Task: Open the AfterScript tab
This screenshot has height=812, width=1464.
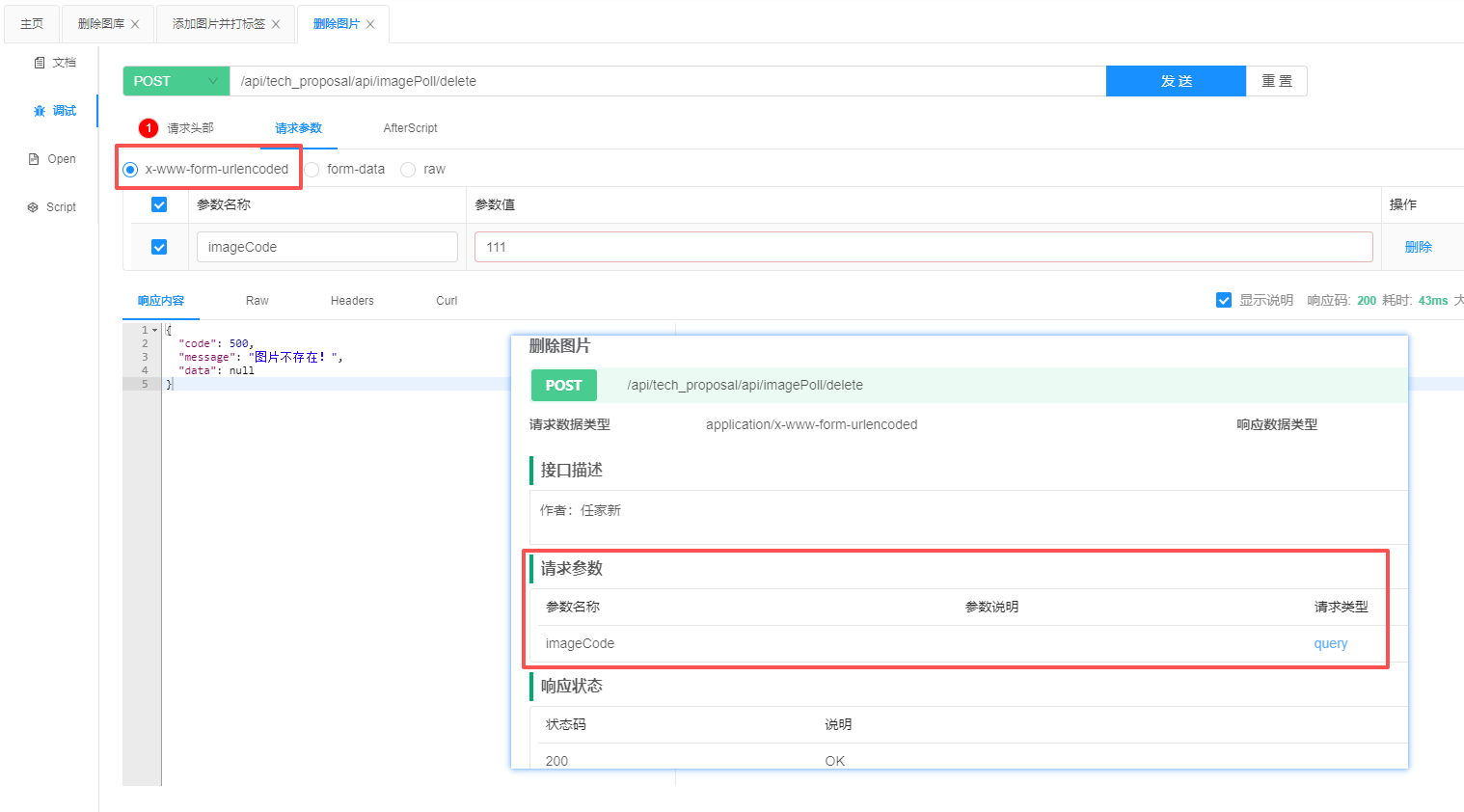Action: pyautogui.click(x=410, y=128)
